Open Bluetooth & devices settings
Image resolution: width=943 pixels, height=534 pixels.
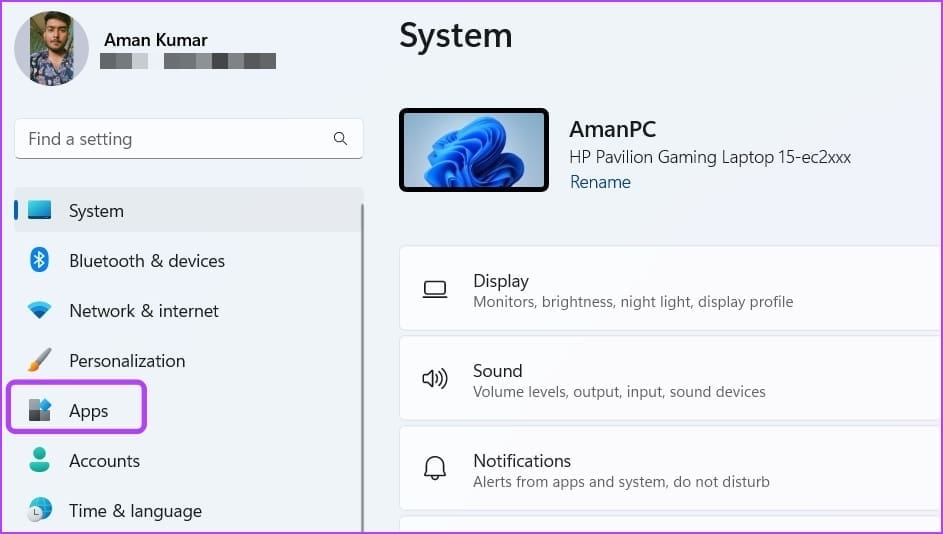[188, 260]
